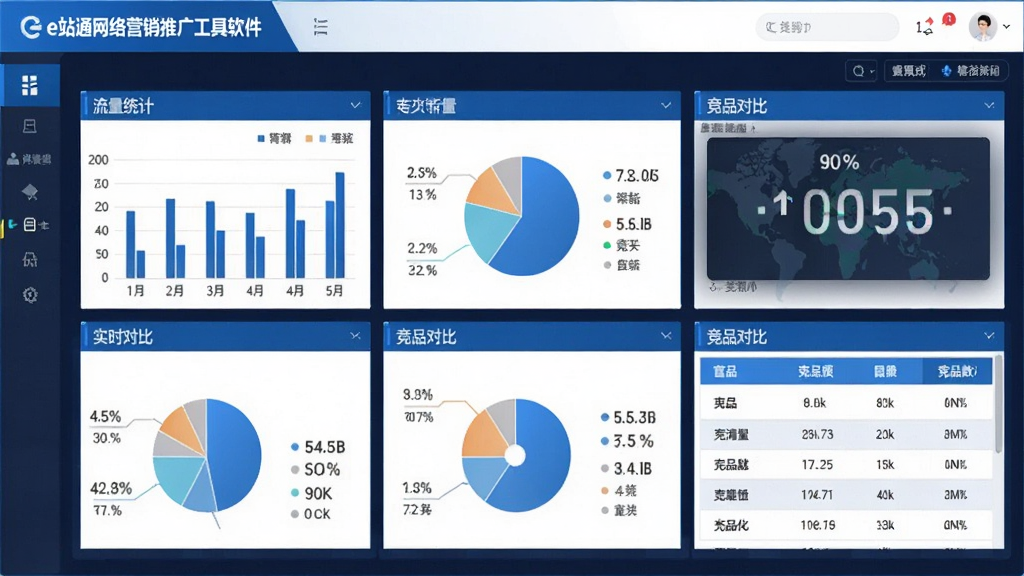Viewport: 1024px width, 576px height.
Task: Click the 40k cell in the table
Action: (885, 495)
